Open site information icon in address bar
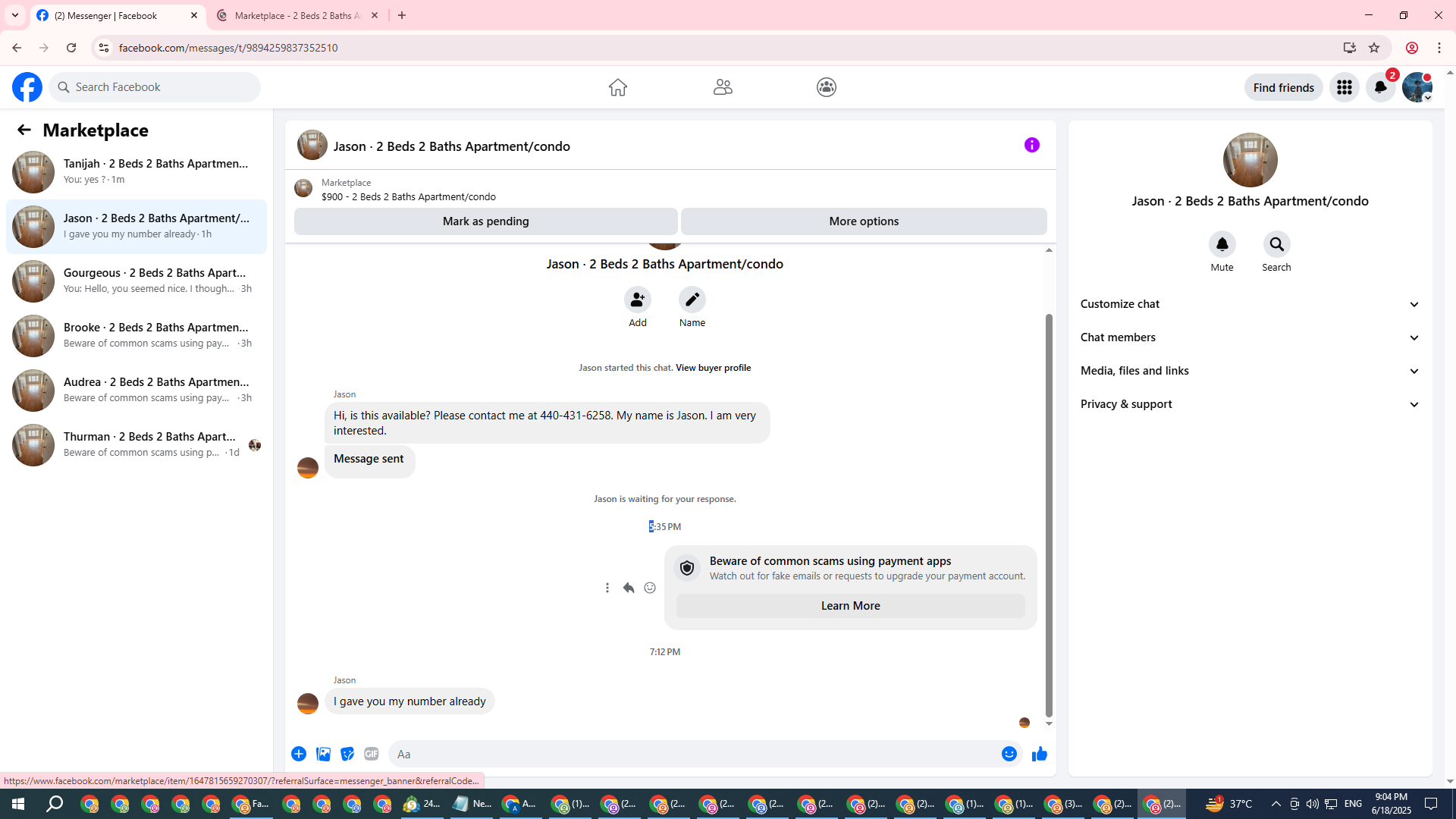This screenshot has height=819, width=1456. coord(103,48)
